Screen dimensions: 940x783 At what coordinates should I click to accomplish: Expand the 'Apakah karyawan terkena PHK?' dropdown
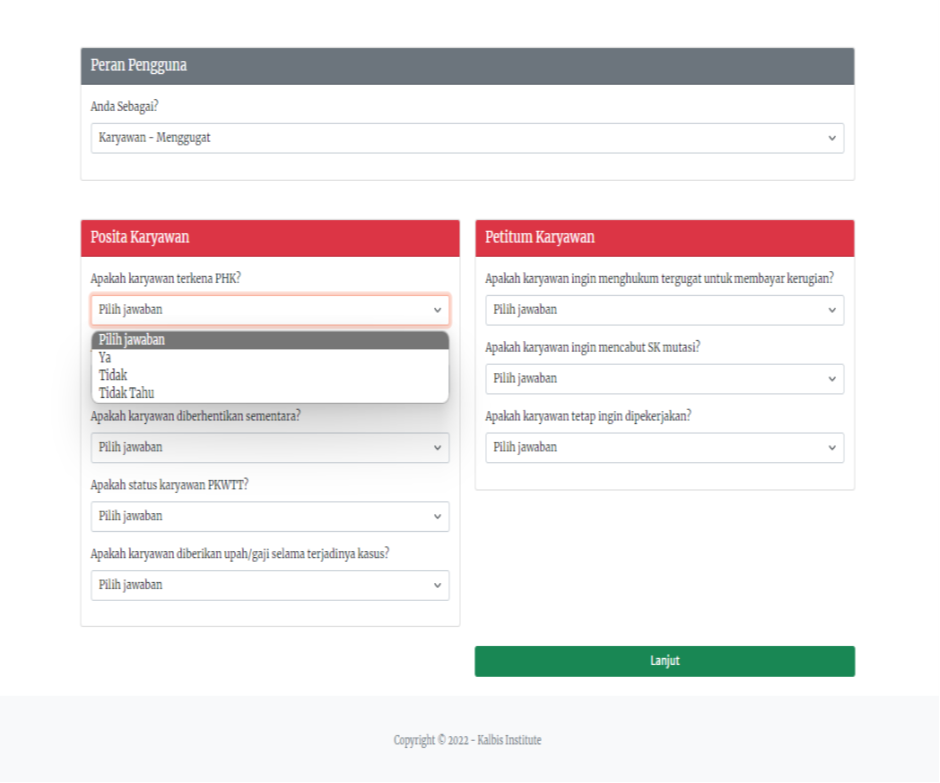tap(269, 310)
